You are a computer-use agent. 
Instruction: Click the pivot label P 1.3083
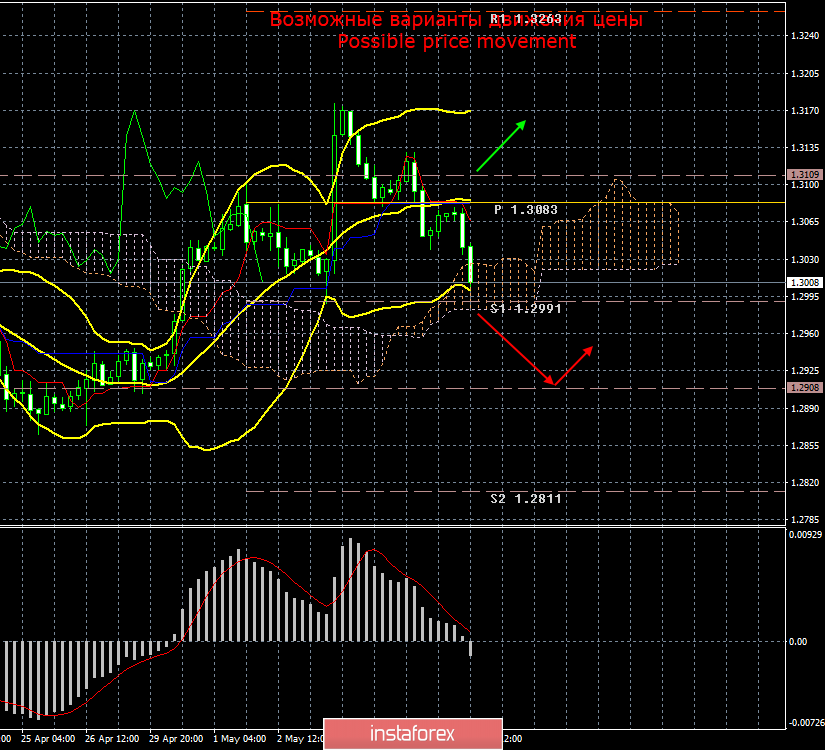[526, 209]
